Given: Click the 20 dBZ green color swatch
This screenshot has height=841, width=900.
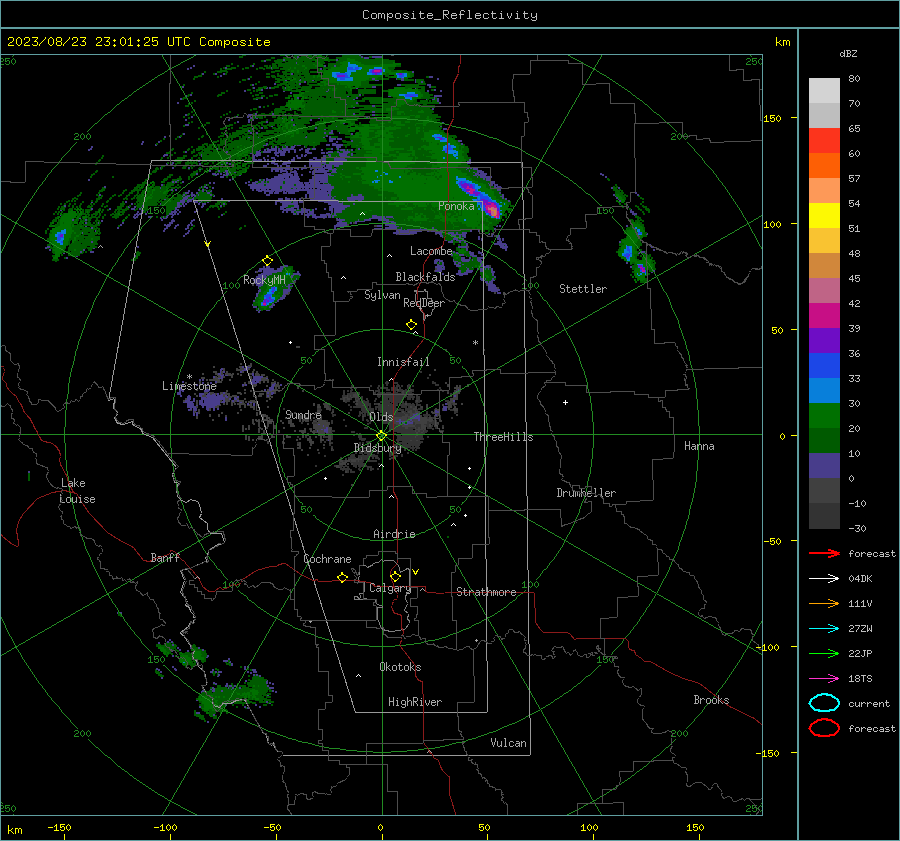Looking at the screenshot, I should pos(824,415).
